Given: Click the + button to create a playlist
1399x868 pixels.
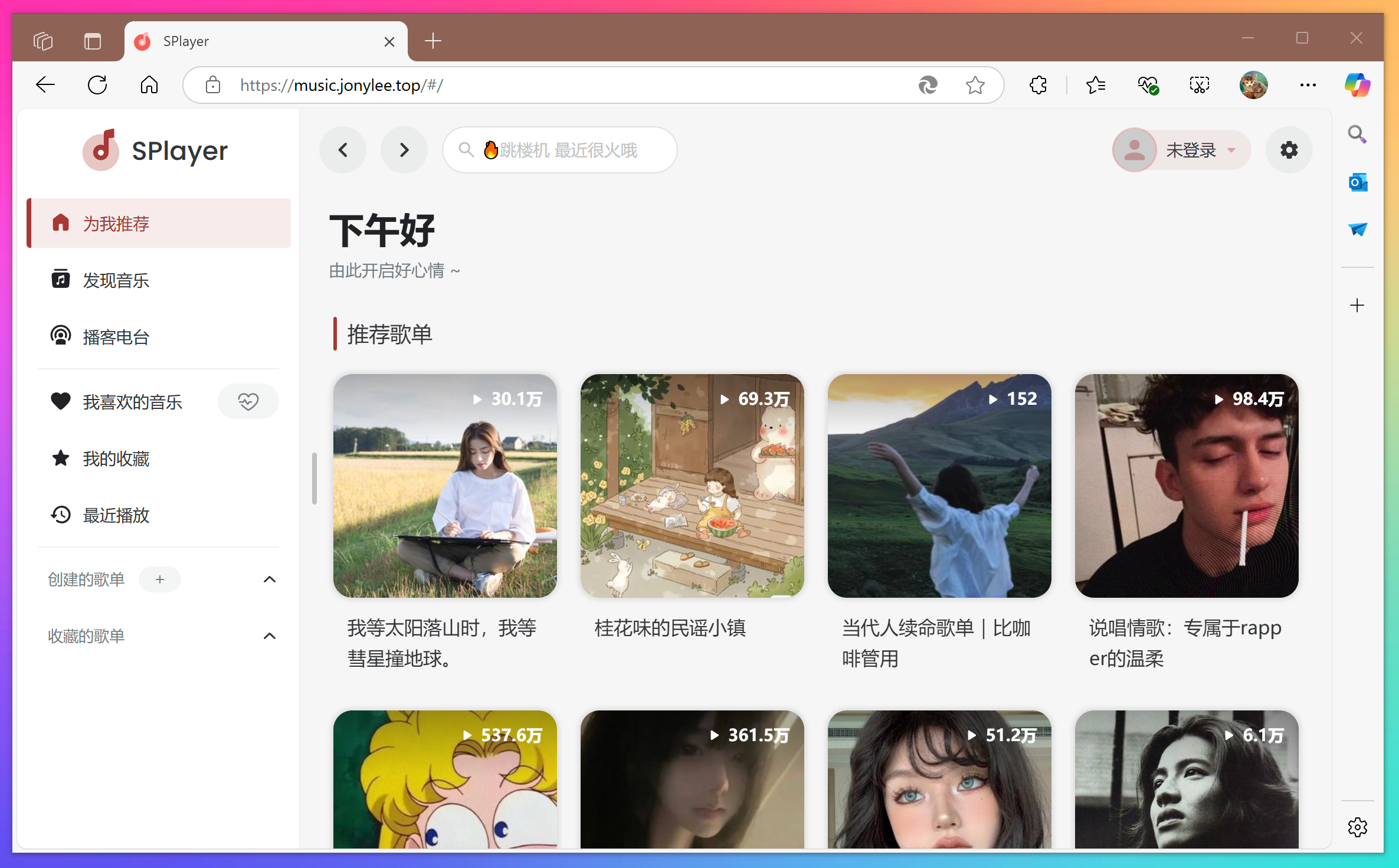Looking at the screenshot, I should 160,579.
